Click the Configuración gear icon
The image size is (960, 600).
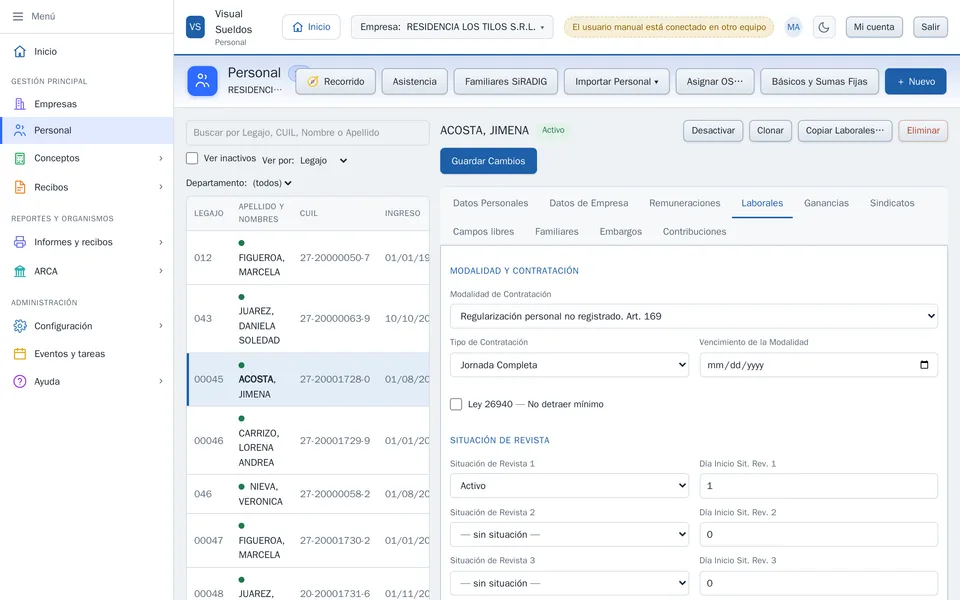[x=20, y=326]
